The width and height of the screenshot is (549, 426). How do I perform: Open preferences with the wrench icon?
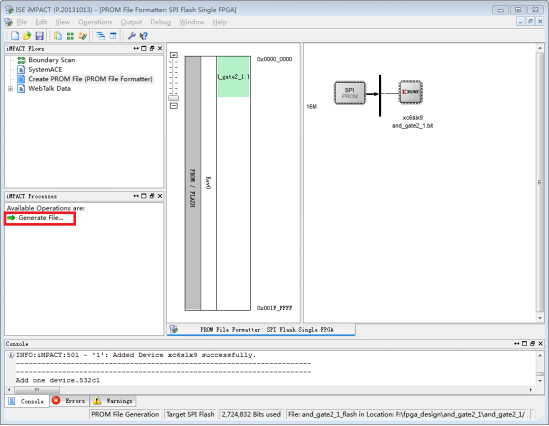(132, 36)
